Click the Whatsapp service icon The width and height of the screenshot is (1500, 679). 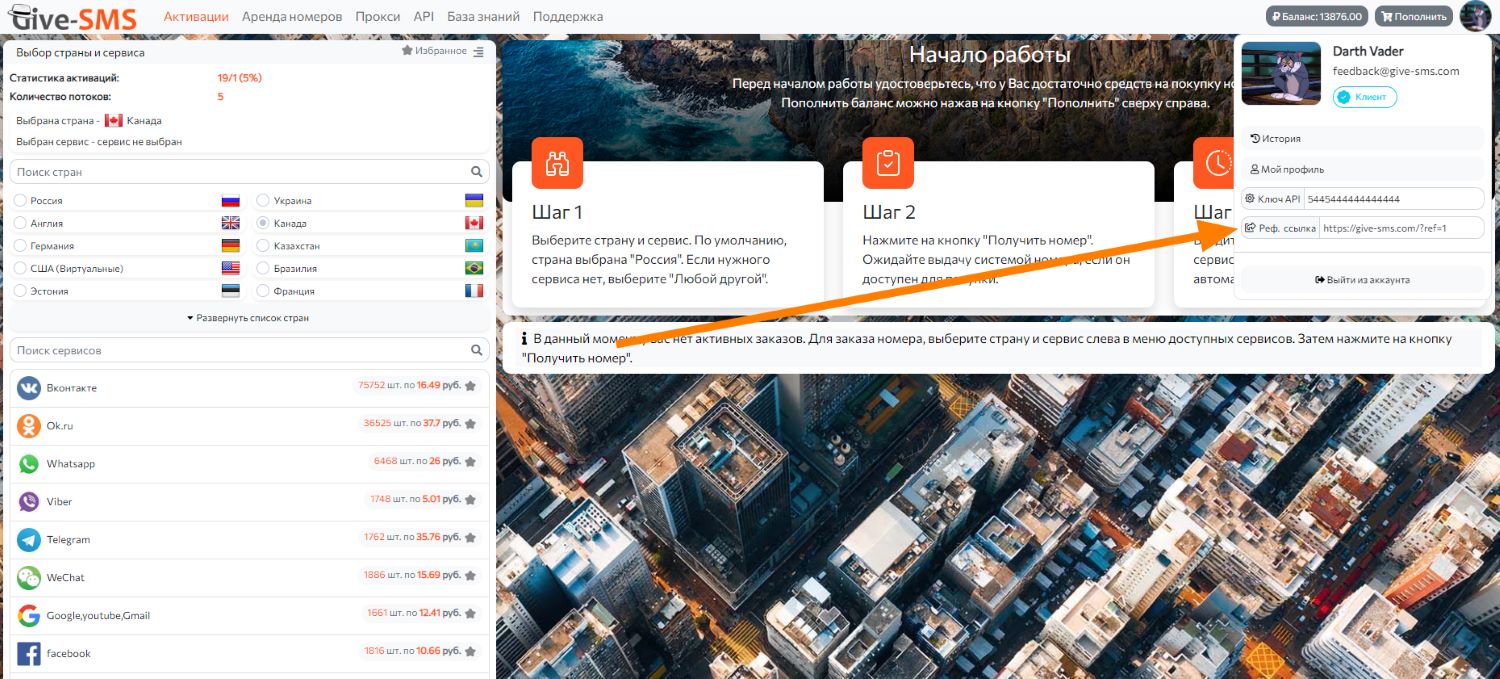point(29,464)
